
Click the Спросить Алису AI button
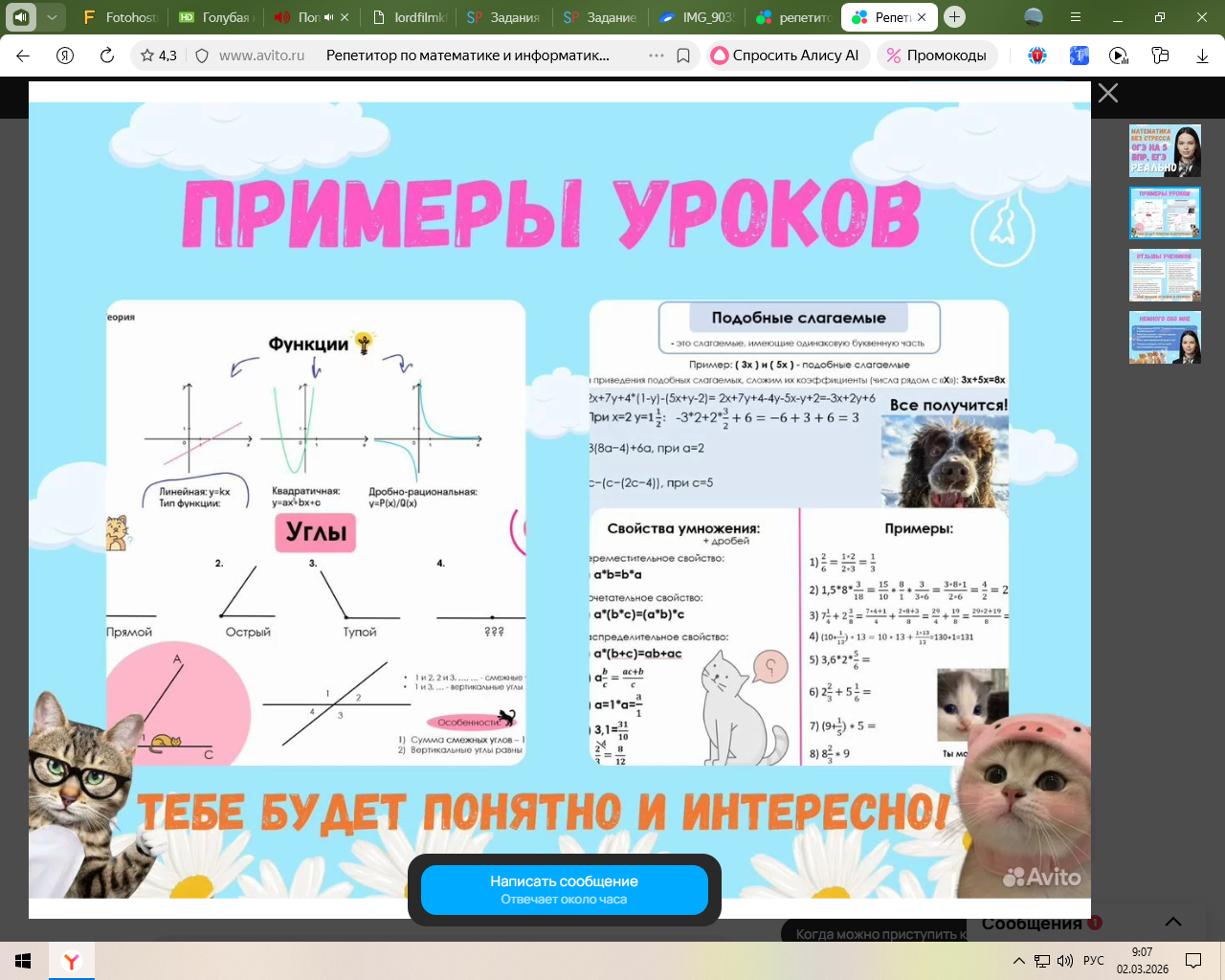click(x=785, y=56)
